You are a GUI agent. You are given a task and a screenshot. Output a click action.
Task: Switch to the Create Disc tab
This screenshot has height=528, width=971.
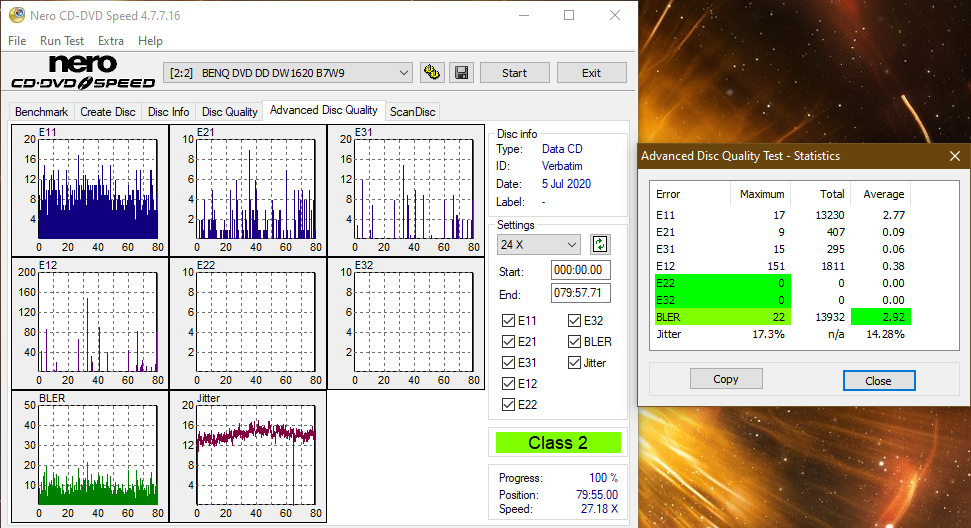point(108,112)
